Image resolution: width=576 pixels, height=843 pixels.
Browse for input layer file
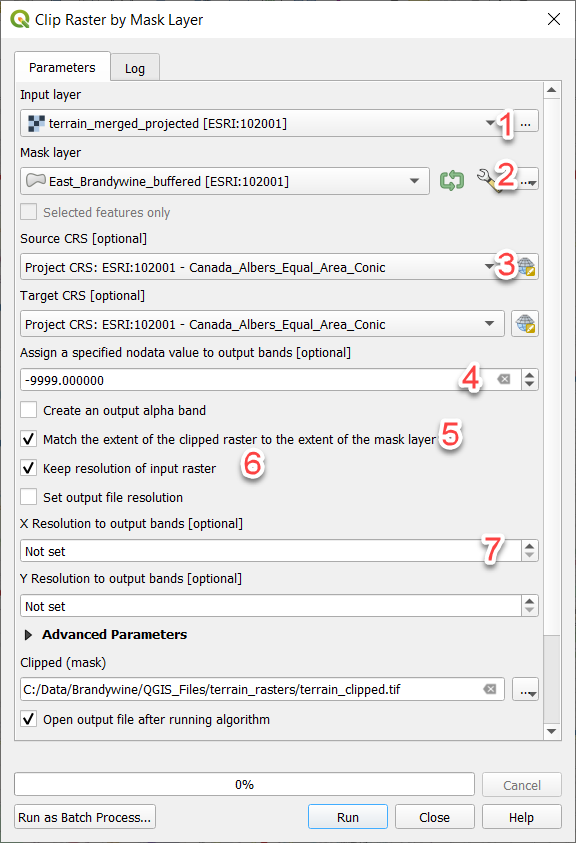(525, 123)
